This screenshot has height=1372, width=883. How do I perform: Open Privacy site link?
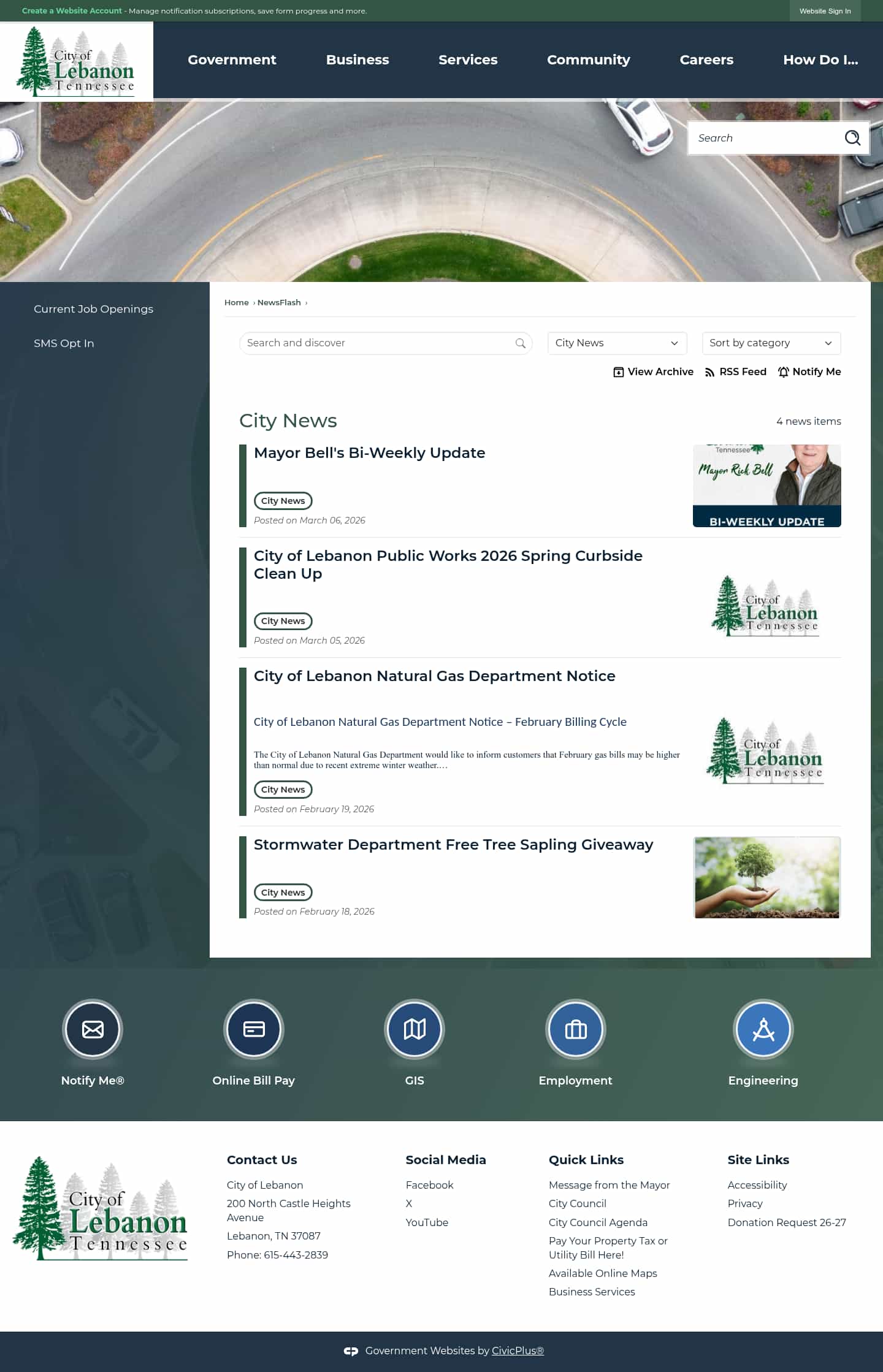coord(744,1203)
